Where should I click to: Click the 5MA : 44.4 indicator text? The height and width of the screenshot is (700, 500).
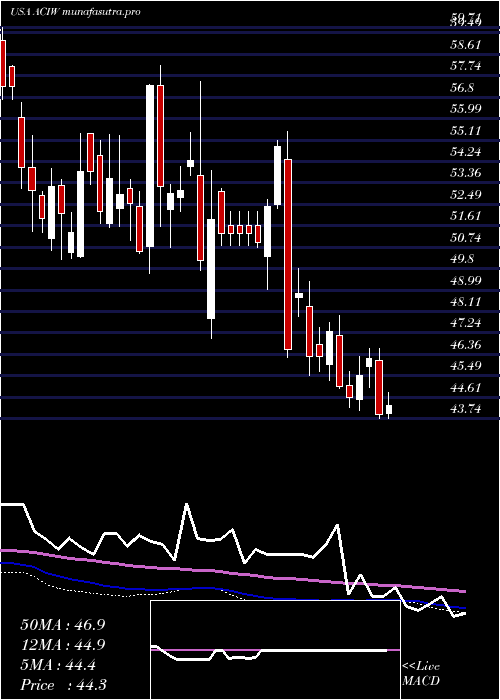58,665
